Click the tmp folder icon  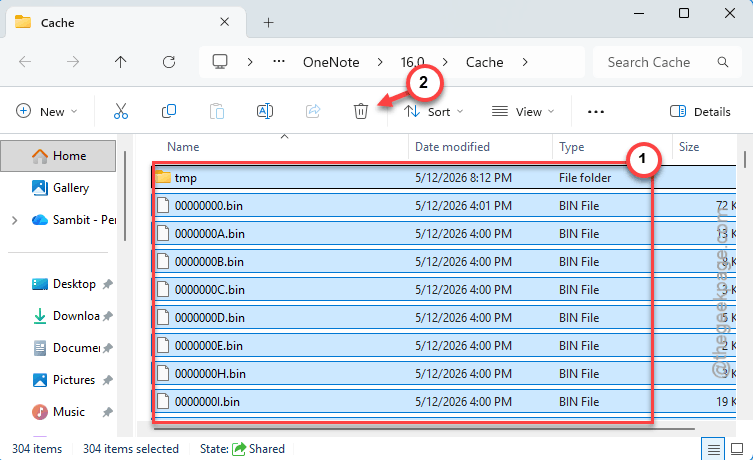click(163, 177)
